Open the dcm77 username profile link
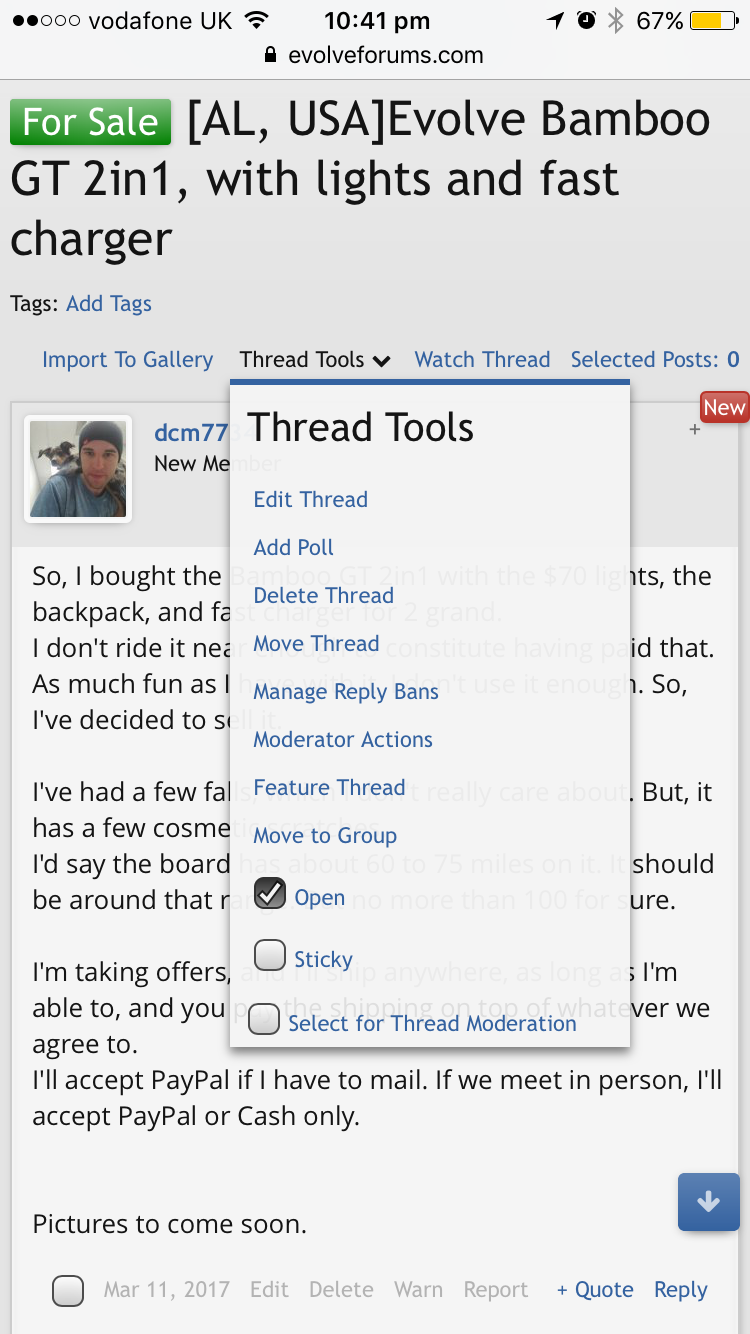The width and height of the screenshot is (750, 1334). coord(192,434)
